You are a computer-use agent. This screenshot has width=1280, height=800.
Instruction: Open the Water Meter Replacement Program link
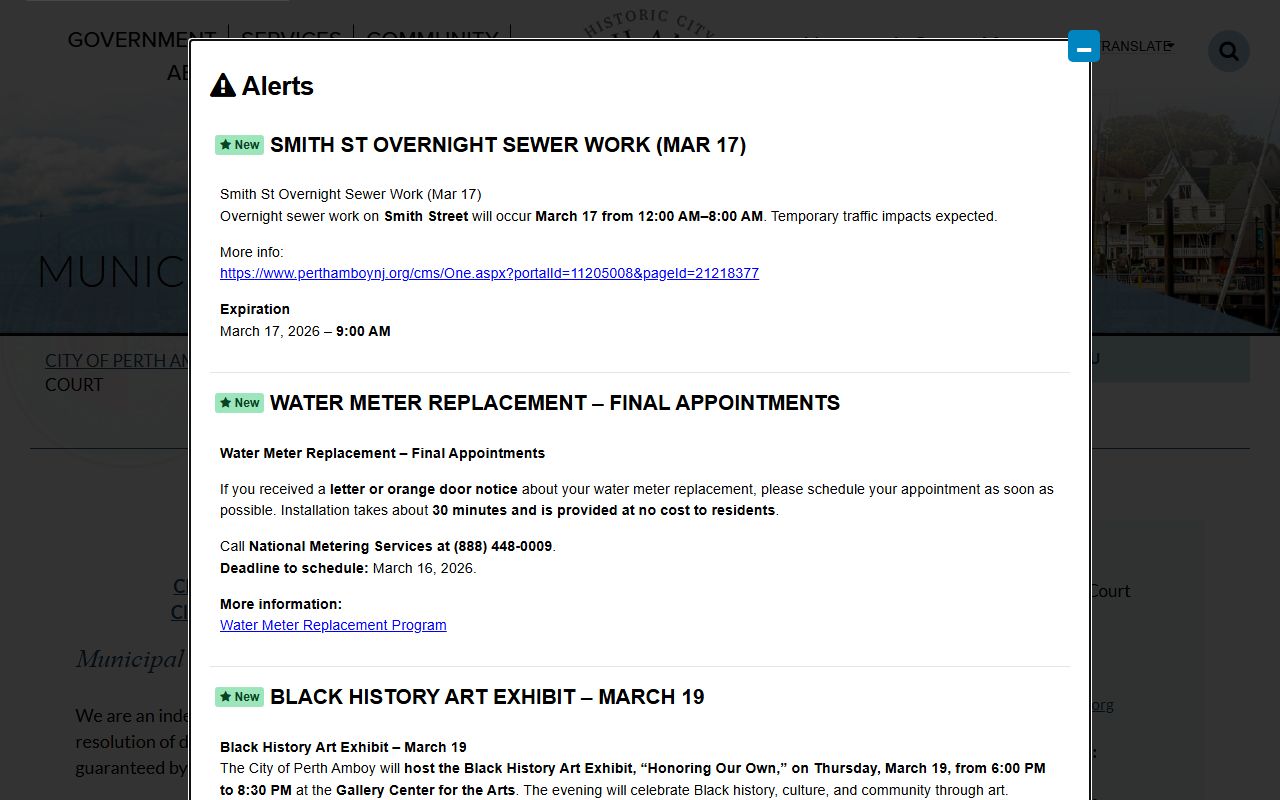click(333, 625)
